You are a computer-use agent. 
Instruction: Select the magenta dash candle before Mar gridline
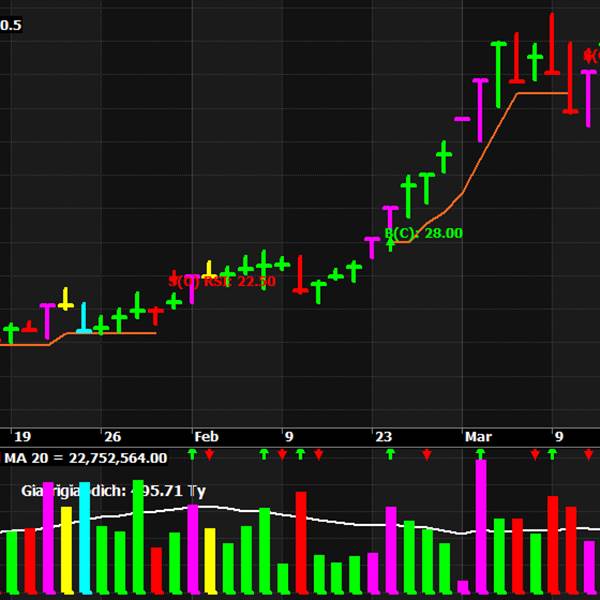click(462, 119)
